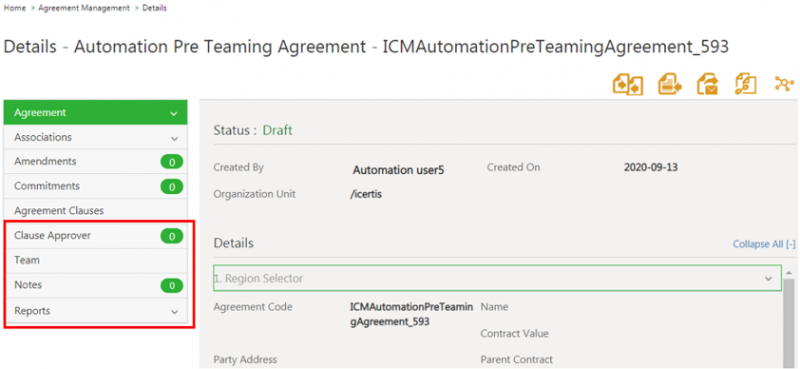Click the document with form-lines icon
Viewport: 800px width, 369px height.
click(x=669, y=85)
